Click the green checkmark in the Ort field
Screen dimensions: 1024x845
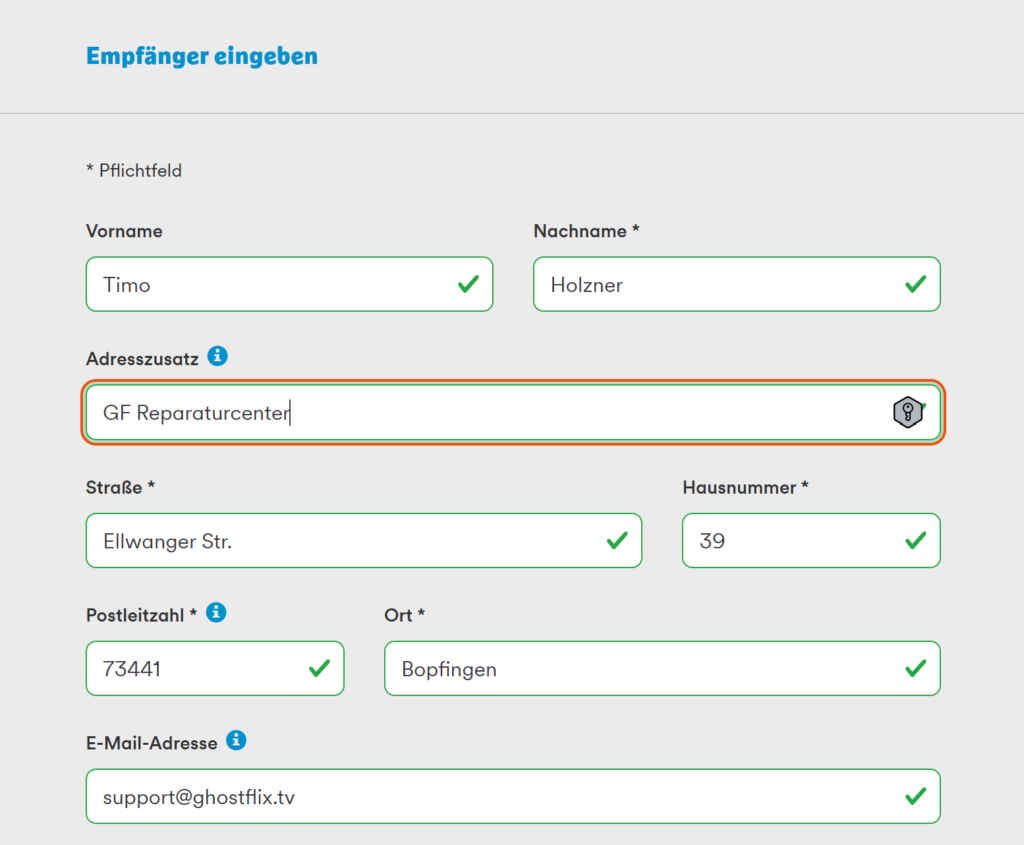point(915,669)
